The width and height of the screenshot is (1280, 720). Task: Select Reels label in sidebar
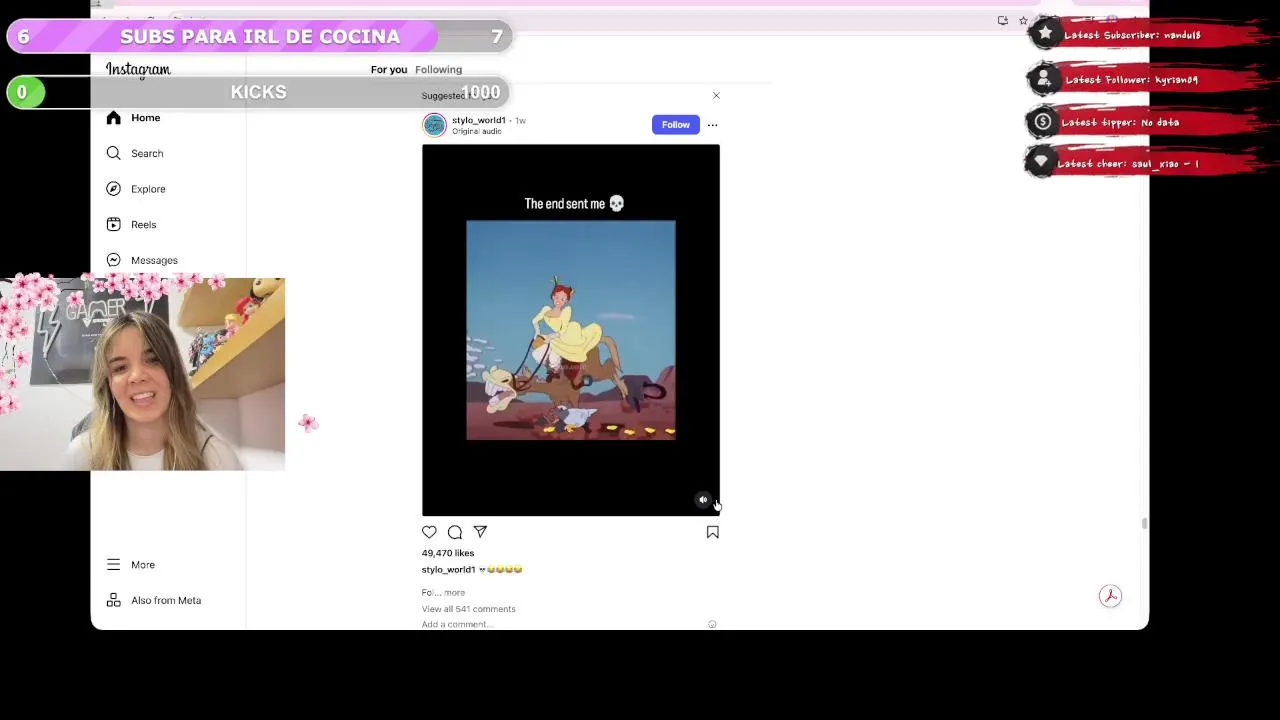(x=143, y=224)
